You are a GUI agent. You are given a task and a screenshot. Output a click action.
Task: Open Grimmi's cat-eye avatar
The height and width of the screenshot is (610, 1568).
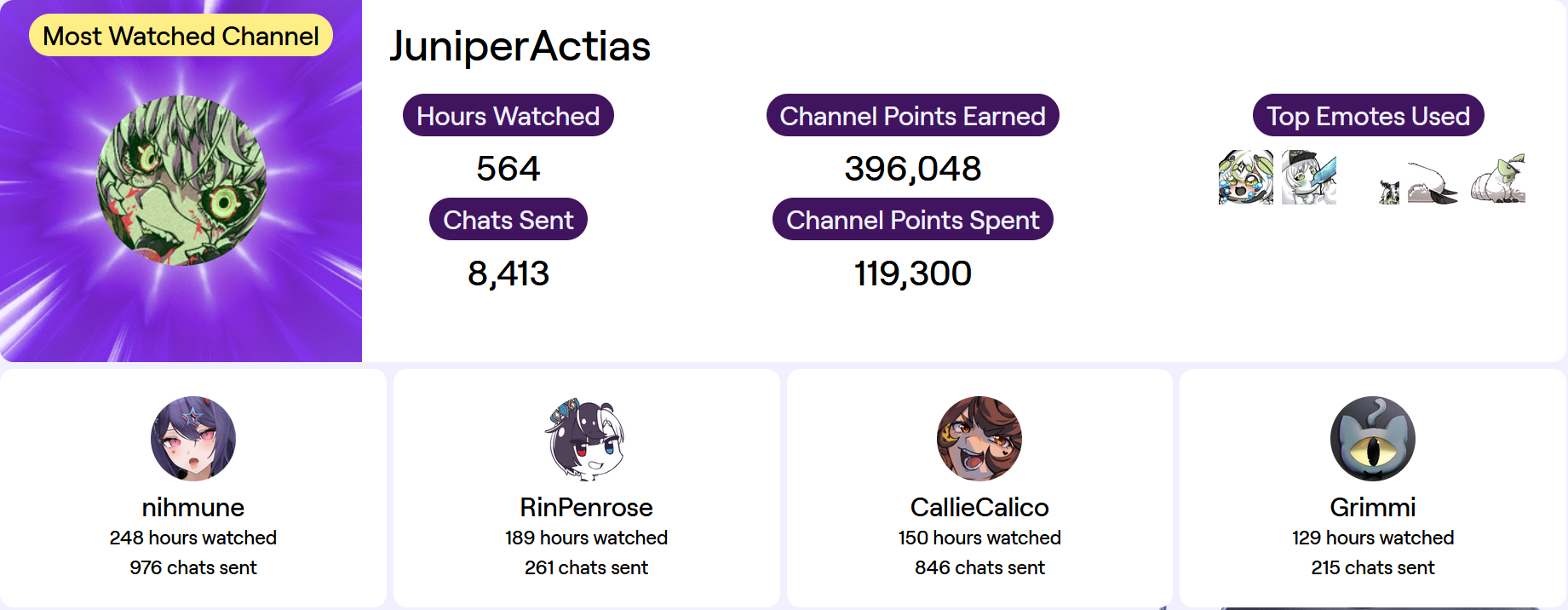(1373, 439)
